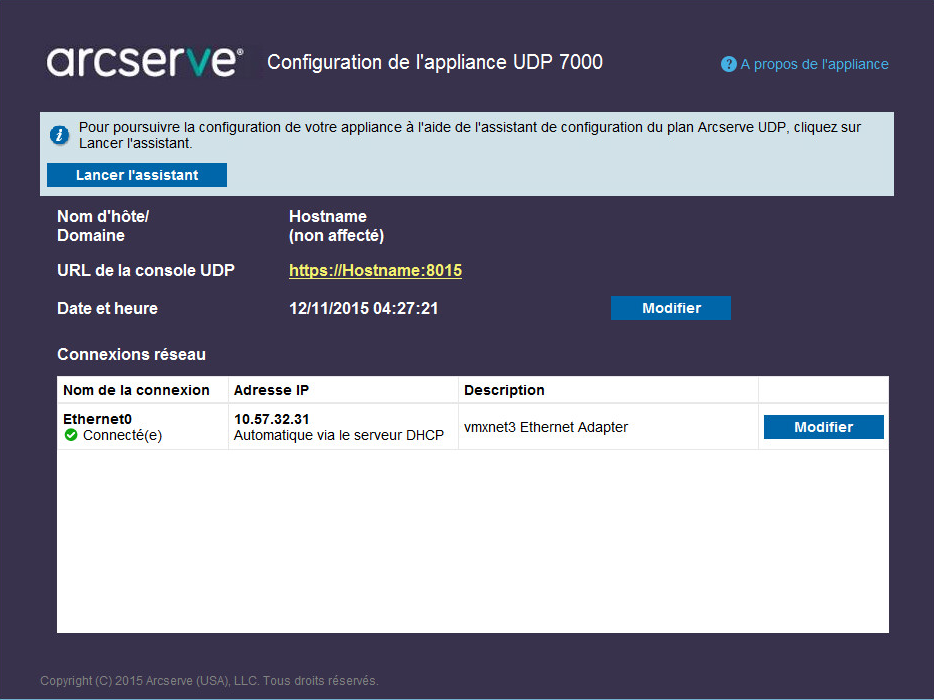Select 'Description' column header
This screenshot has width=934, height=700.
point(504,390)
